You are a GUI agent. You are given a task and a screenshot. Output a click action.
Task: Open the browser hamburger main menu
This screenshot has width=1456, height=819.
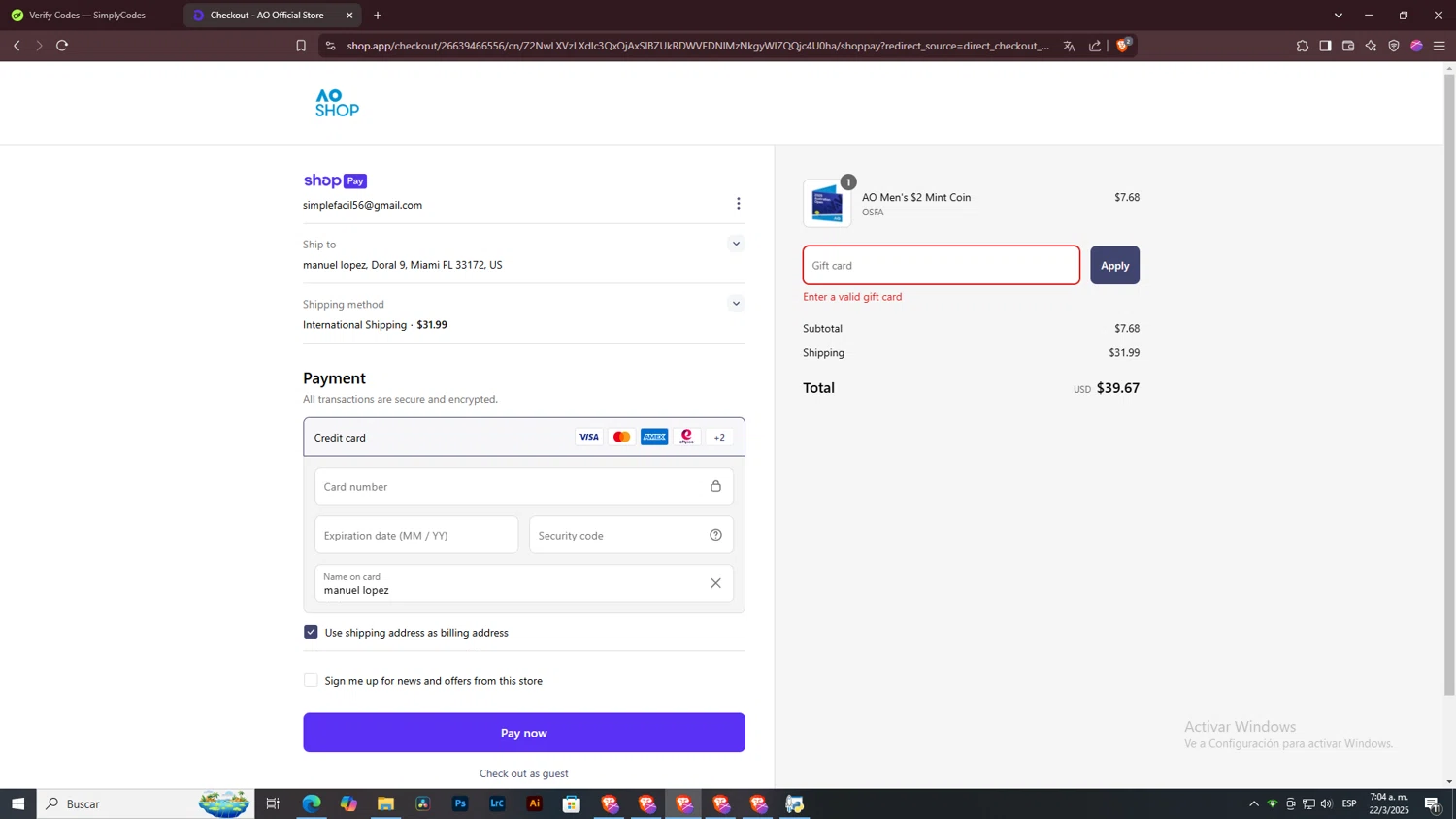pos(1439,46)
